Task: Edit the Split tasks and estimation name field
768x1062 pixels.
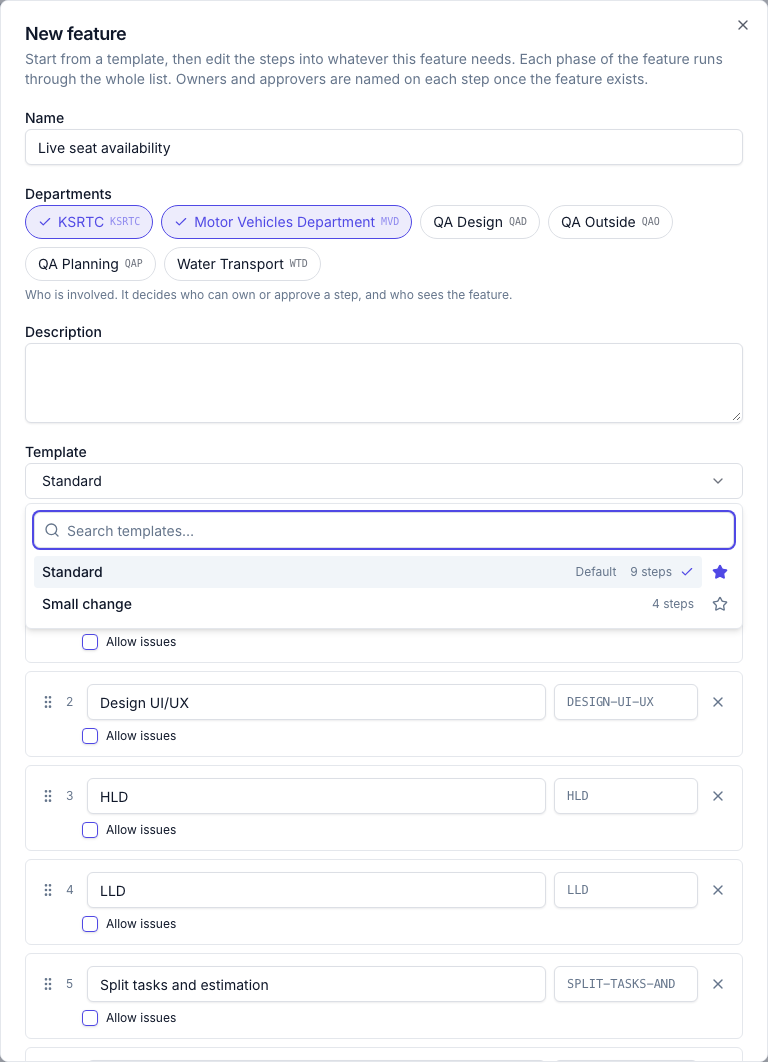Action: point(316,984)
